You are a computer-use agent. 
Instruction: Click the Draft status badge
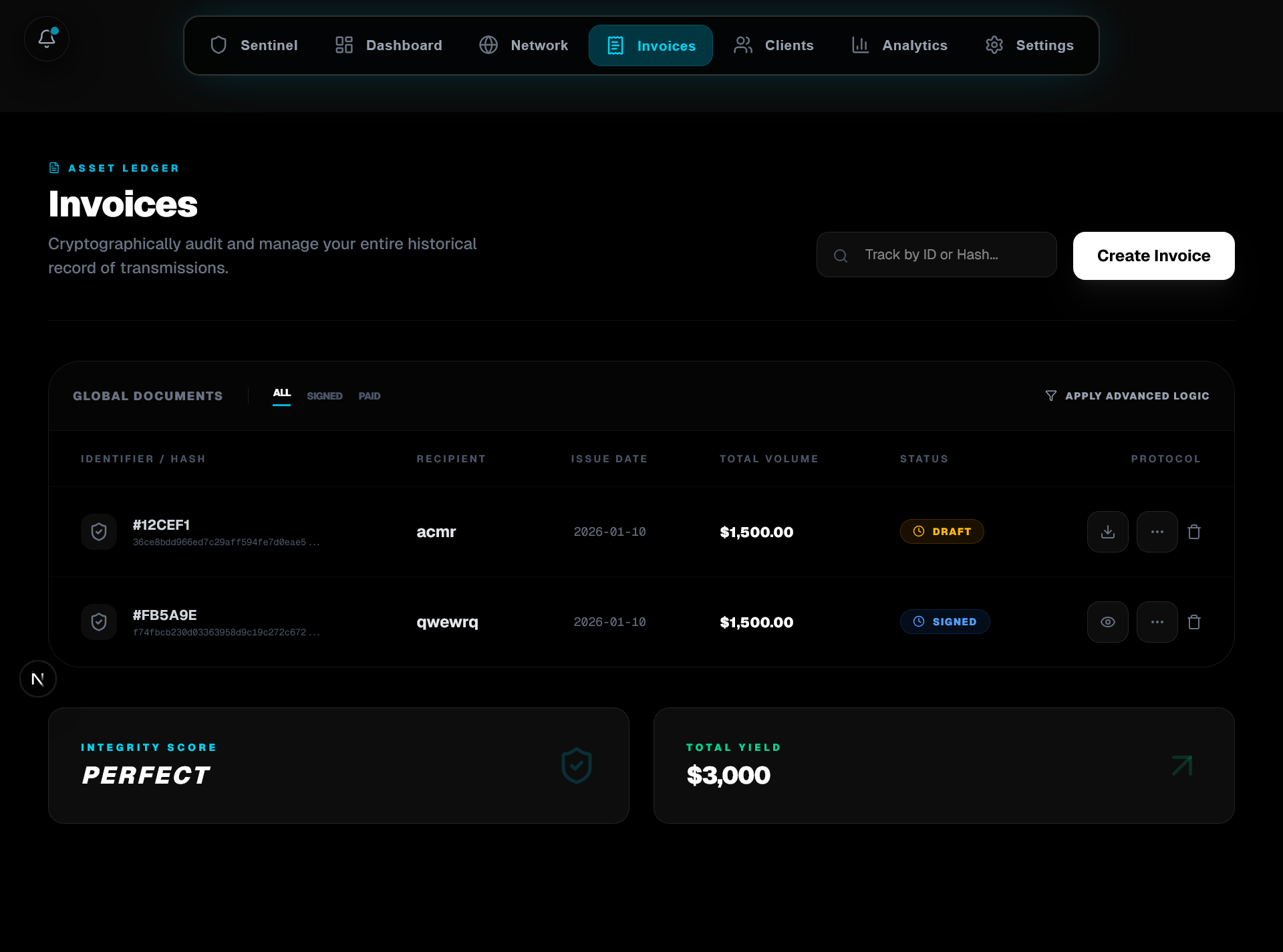942,532
